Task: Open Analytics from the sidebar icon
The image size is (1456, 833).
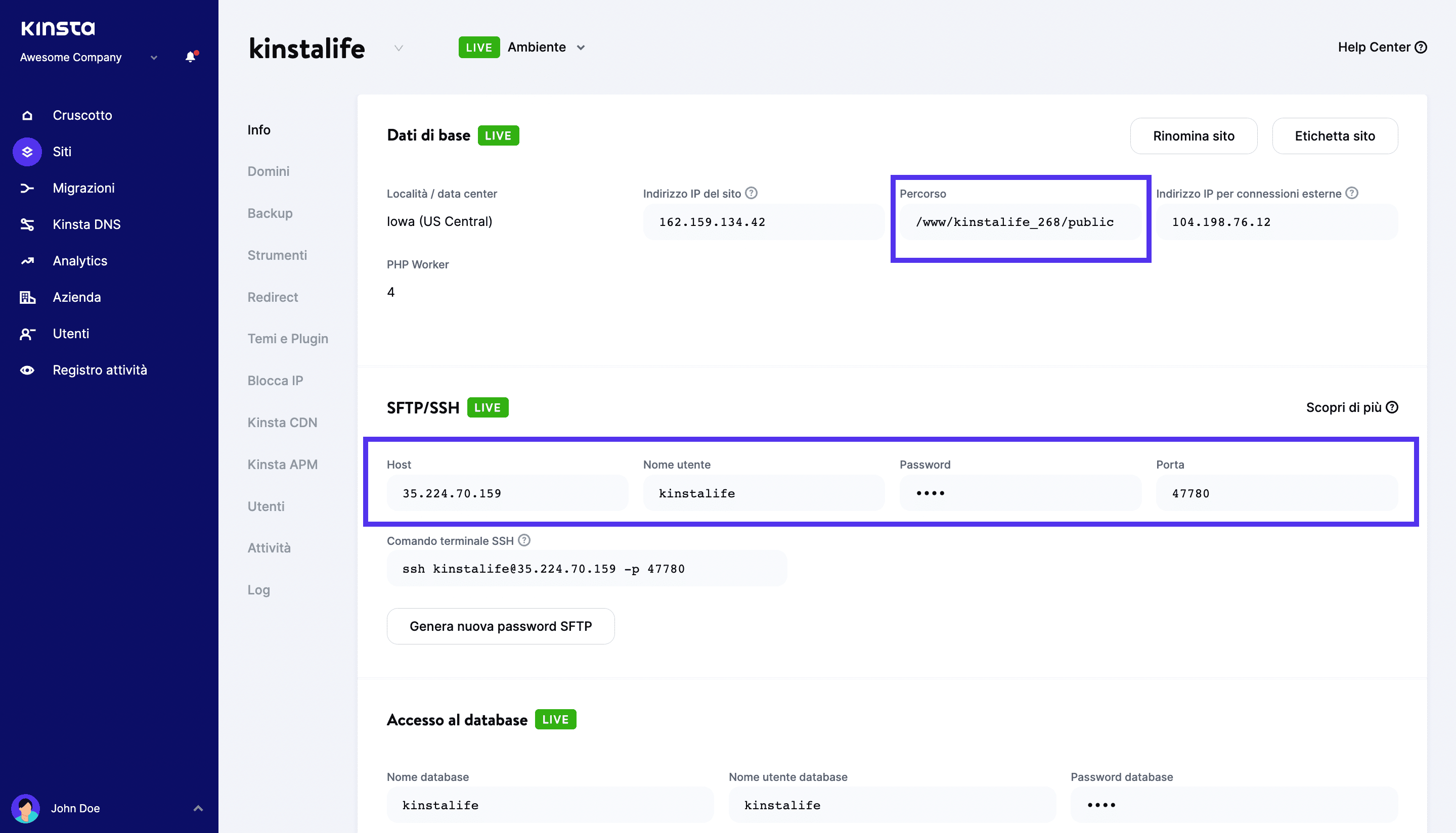Action: (x=27, y=260)
